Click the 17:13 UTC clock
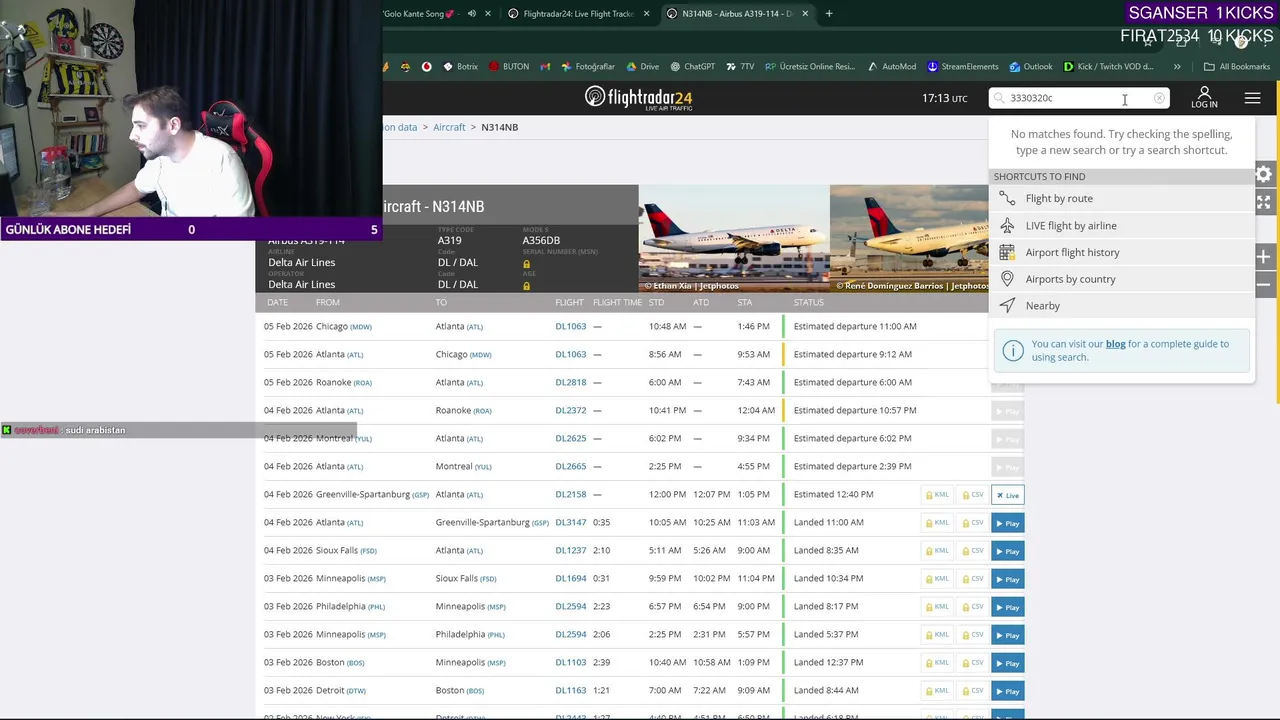Screen dimensions: 1280x720 [x=944, y=98]
